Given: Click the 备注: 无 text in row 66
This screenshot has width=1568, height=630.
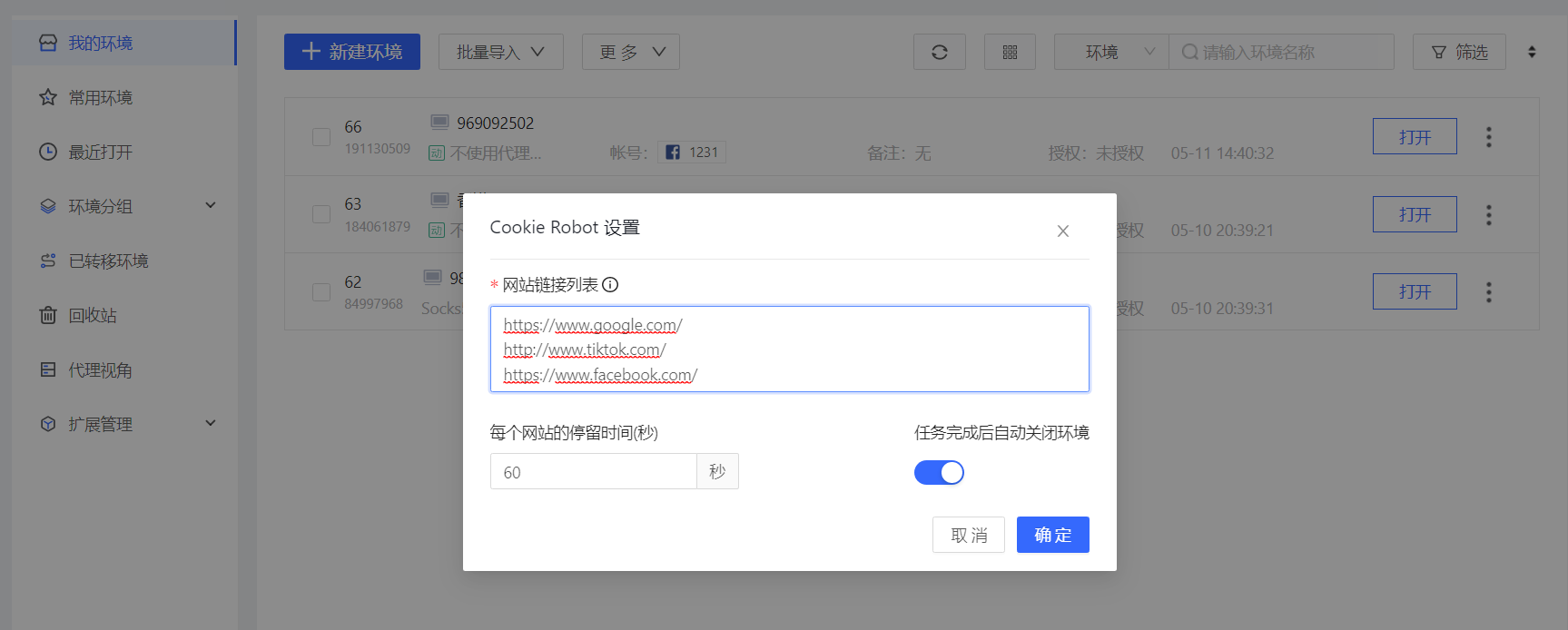Looking at the screenshot, I should click(899, 153).
